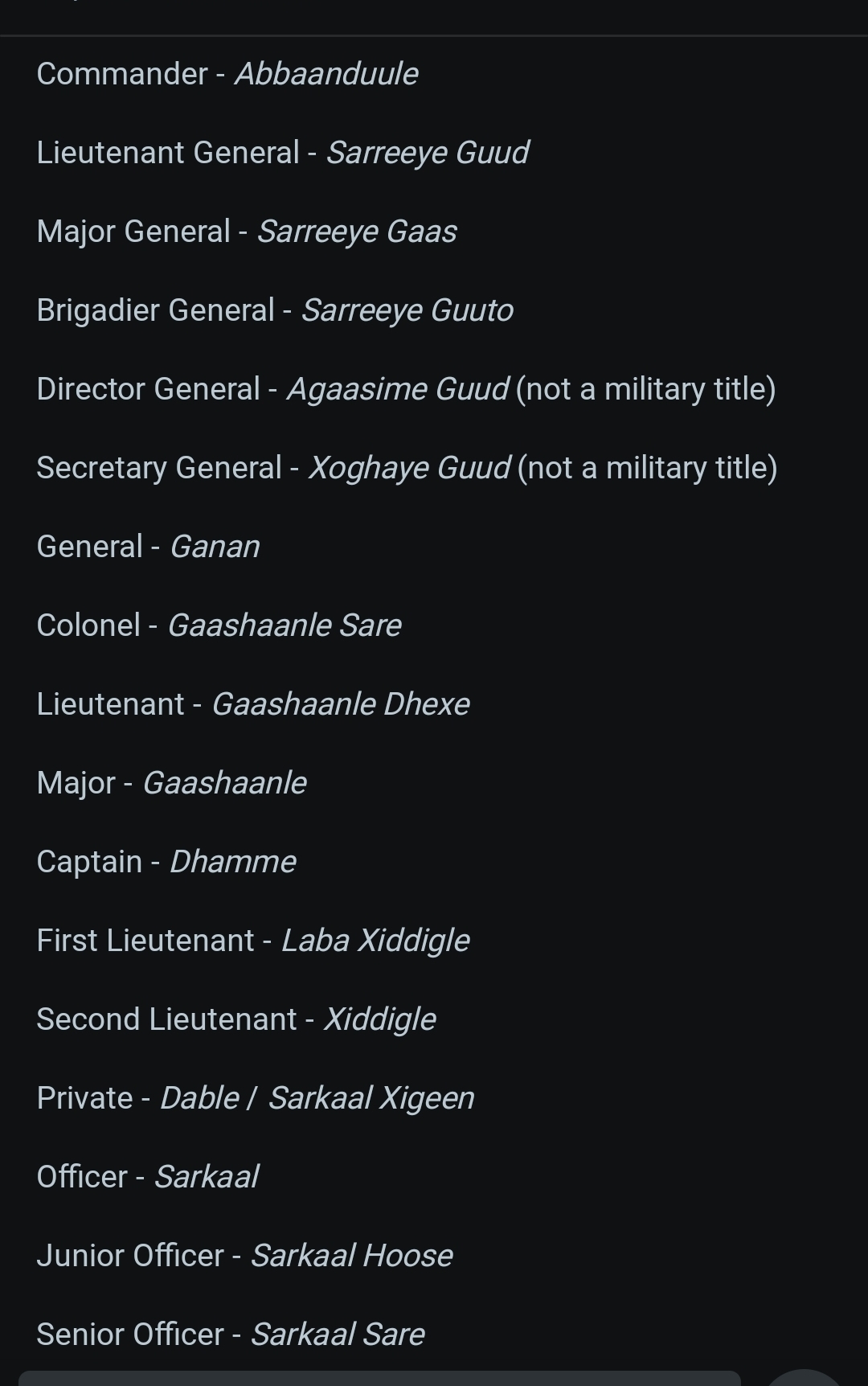Tap the italic word Abbaanduule

326,74
